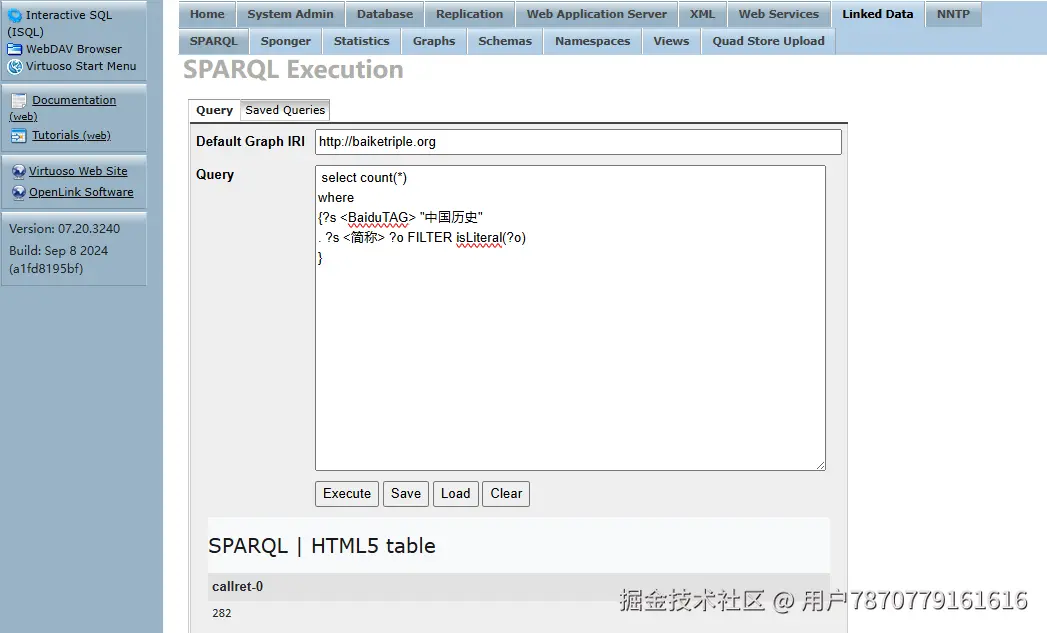
Task: Open the Schemas sub-tab
Action: coord(505,41)
